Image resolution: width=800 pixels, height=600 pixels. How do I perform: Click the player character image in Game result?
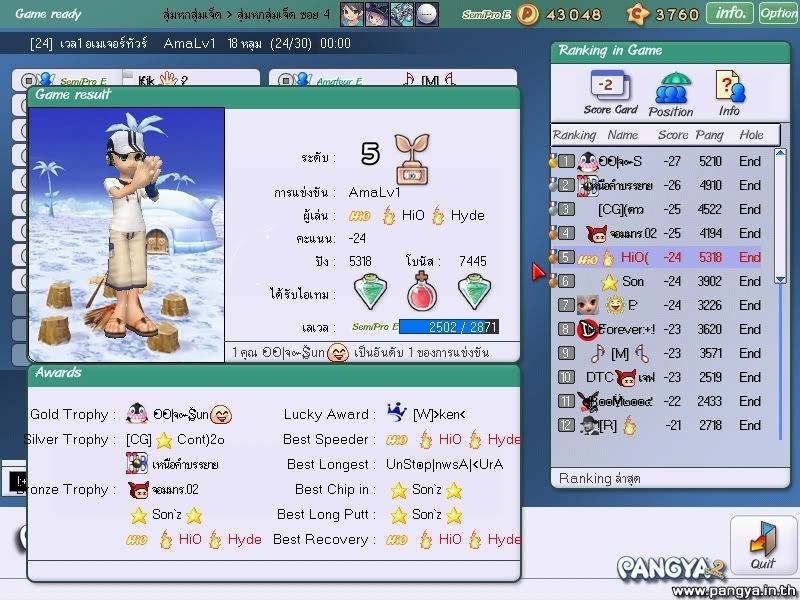pyautogui.click(x=127, y=234)
